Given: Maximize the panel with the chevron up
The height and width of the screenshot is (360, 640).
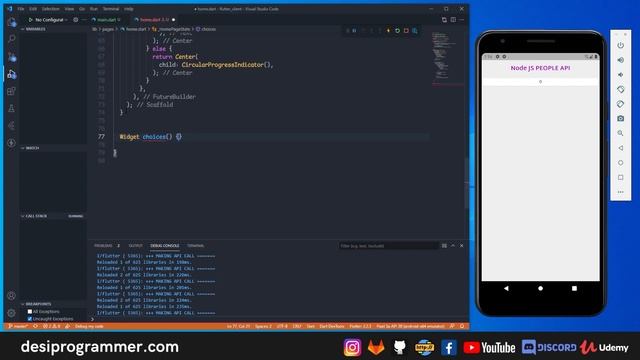Looking at the screenshot, I should [453, 246].
